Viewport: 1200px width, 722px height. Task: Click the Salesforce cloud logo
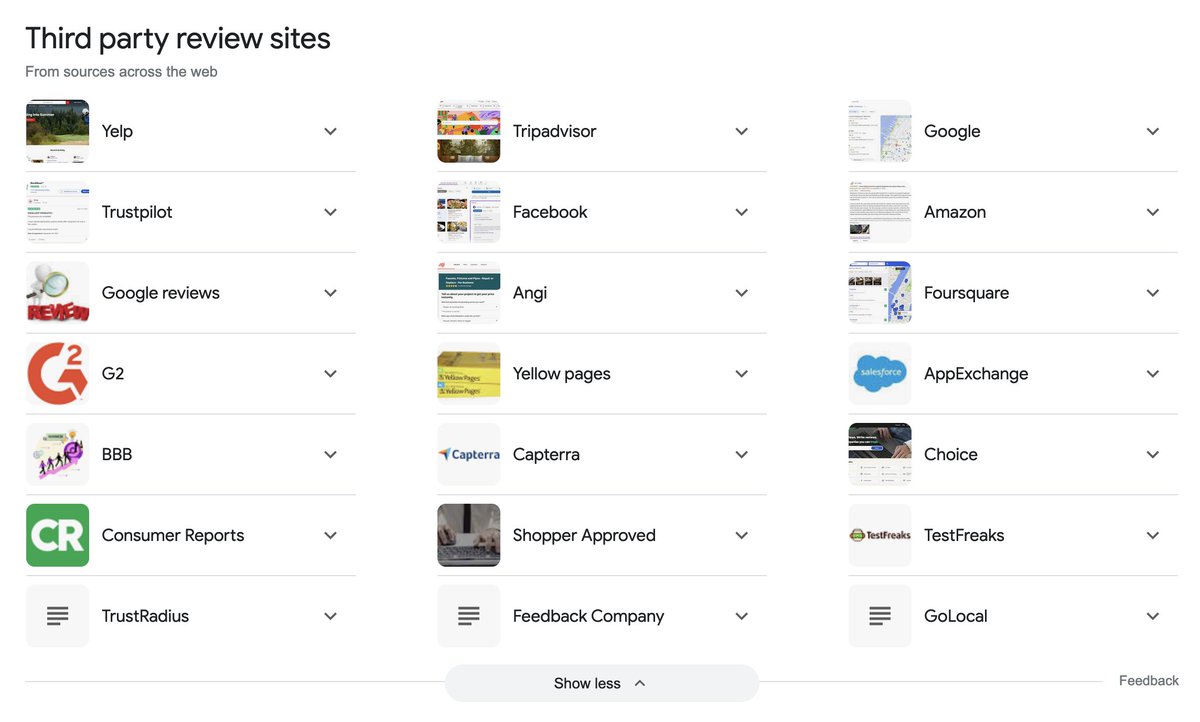[880, 374]
